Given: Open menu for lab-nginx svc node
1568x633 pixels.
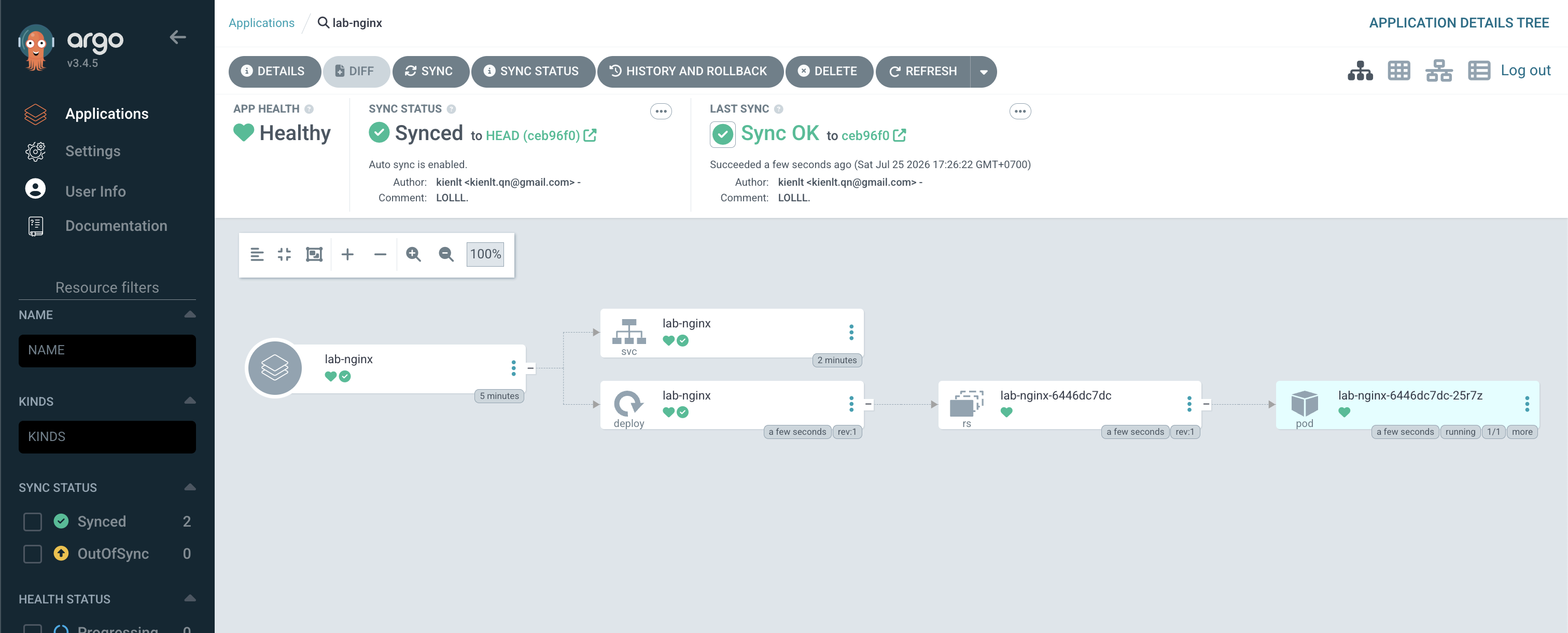Looking at the screenshot, I should [851, 332].
